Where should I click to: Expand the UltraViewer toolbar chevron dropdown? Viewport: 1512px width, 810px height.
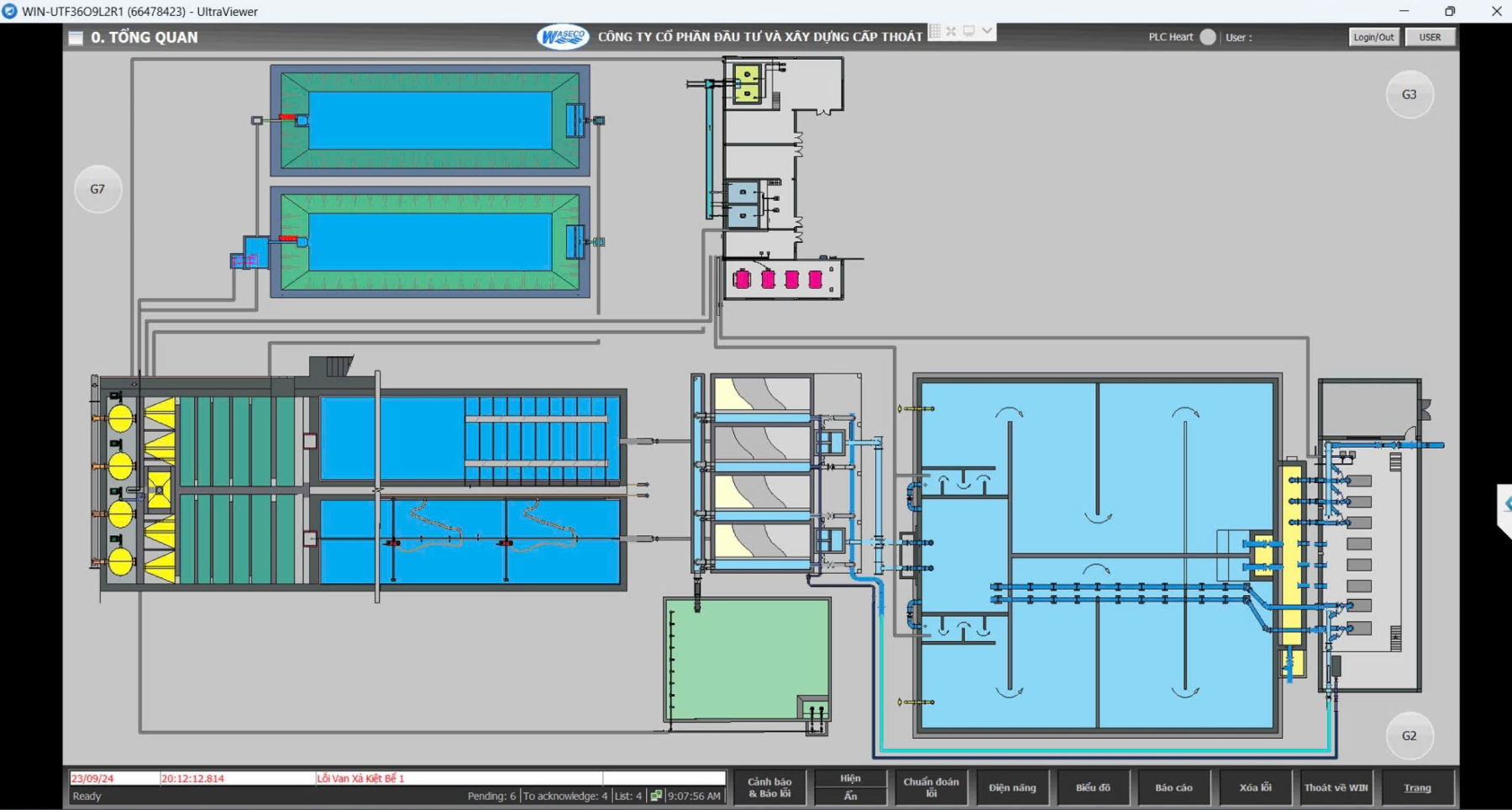coord(987,31)
